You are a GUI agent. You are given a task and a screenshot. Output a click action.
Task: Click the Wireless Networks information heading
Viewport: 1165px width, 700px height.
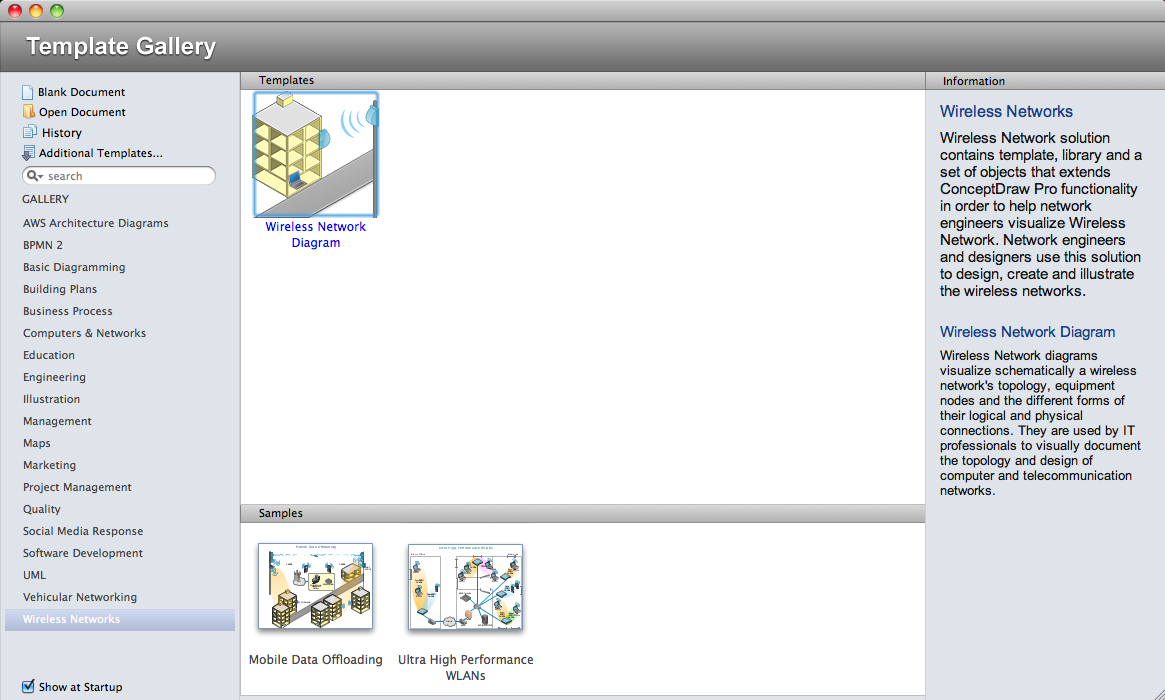[1006, 111]
